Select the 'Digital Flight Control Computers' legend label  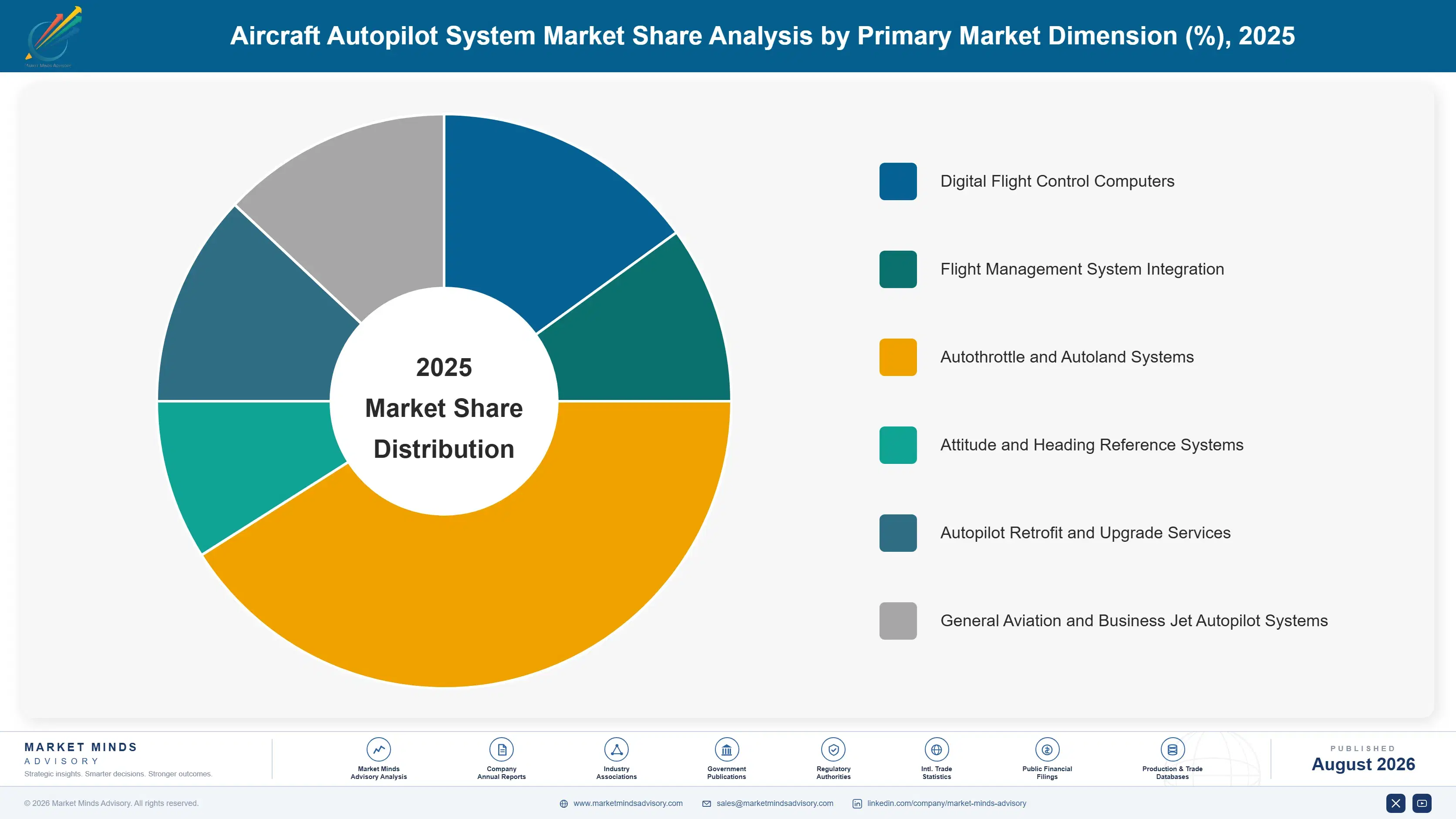pos(1057,181)
